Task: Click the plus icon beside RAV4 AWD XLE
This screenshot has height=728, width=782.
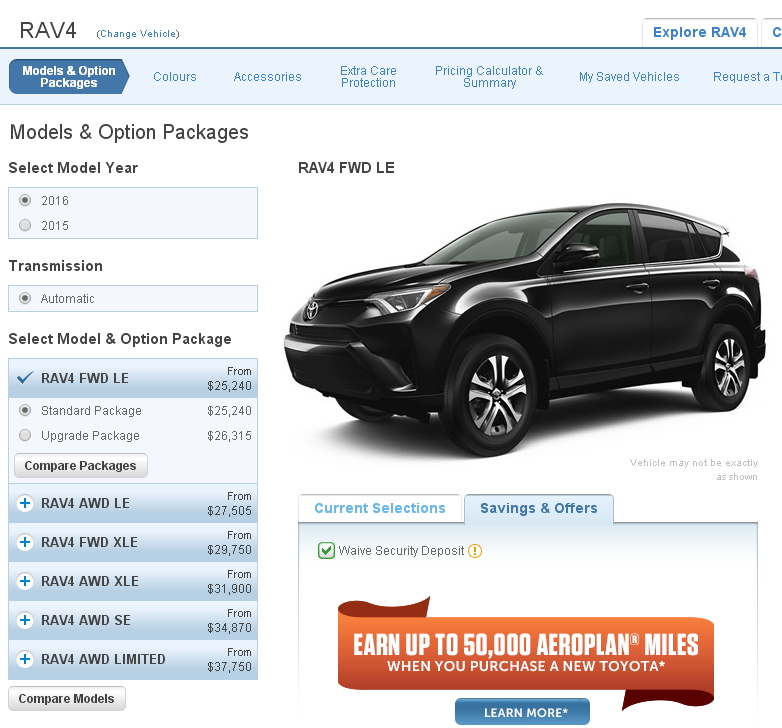Action: (x=26, y=582)
